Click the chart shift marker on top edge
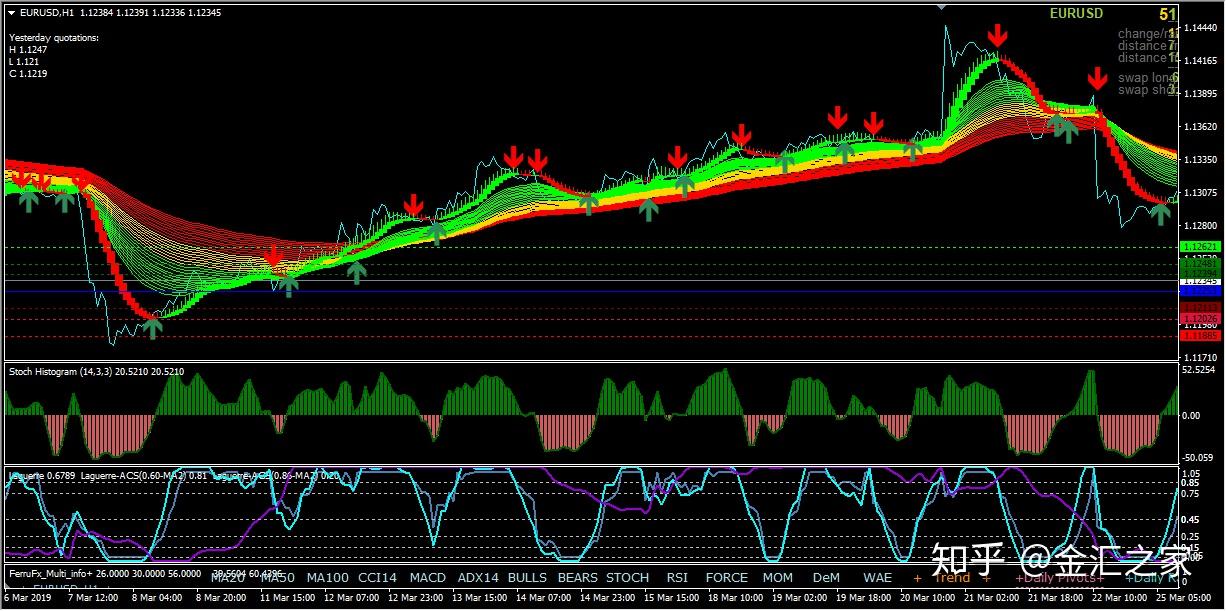Screen dimensions: 1226x611 (x=941, y=6)
